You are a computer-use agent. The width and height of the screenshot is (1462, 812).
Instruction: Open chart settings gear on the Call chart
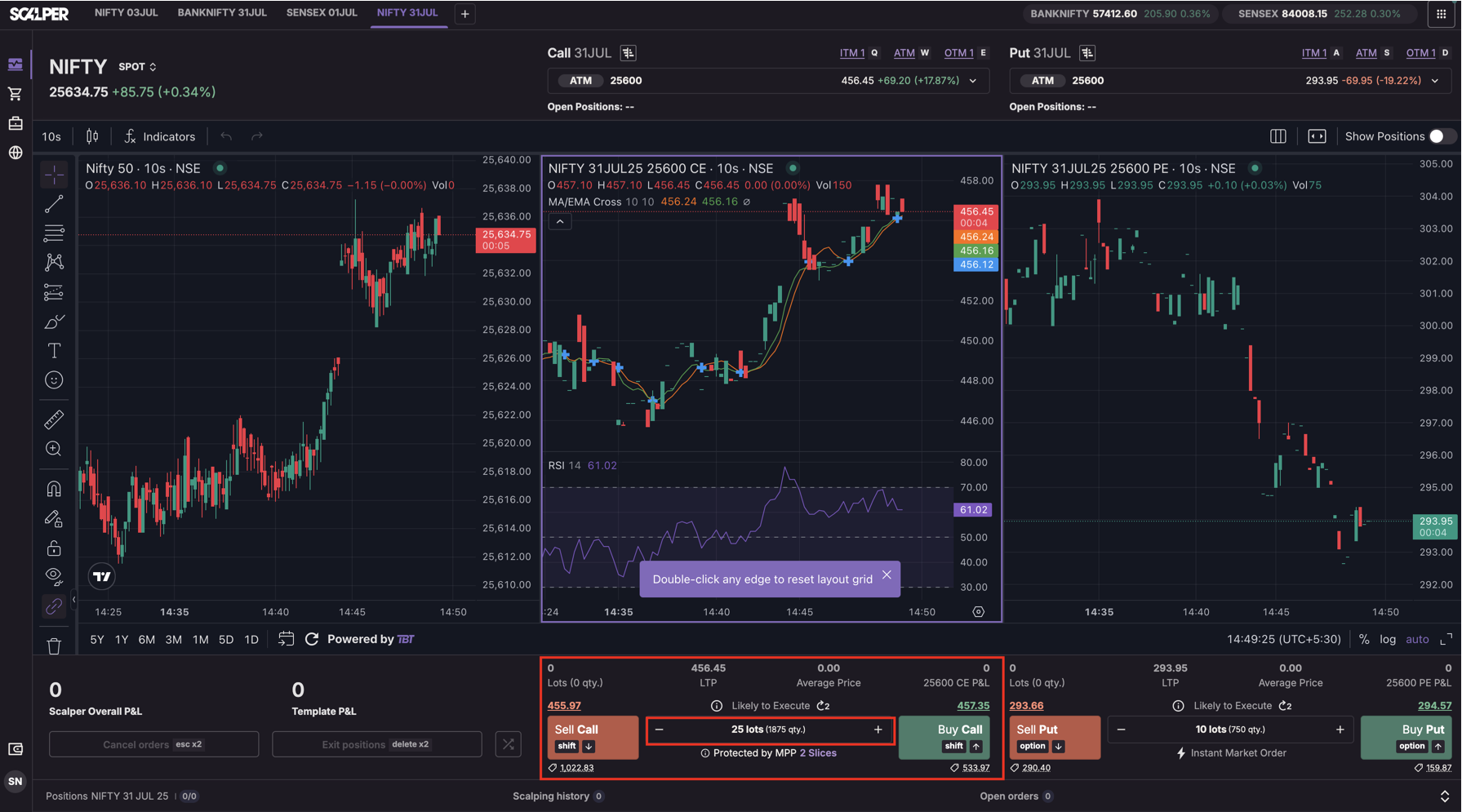(x=979, y=611)
